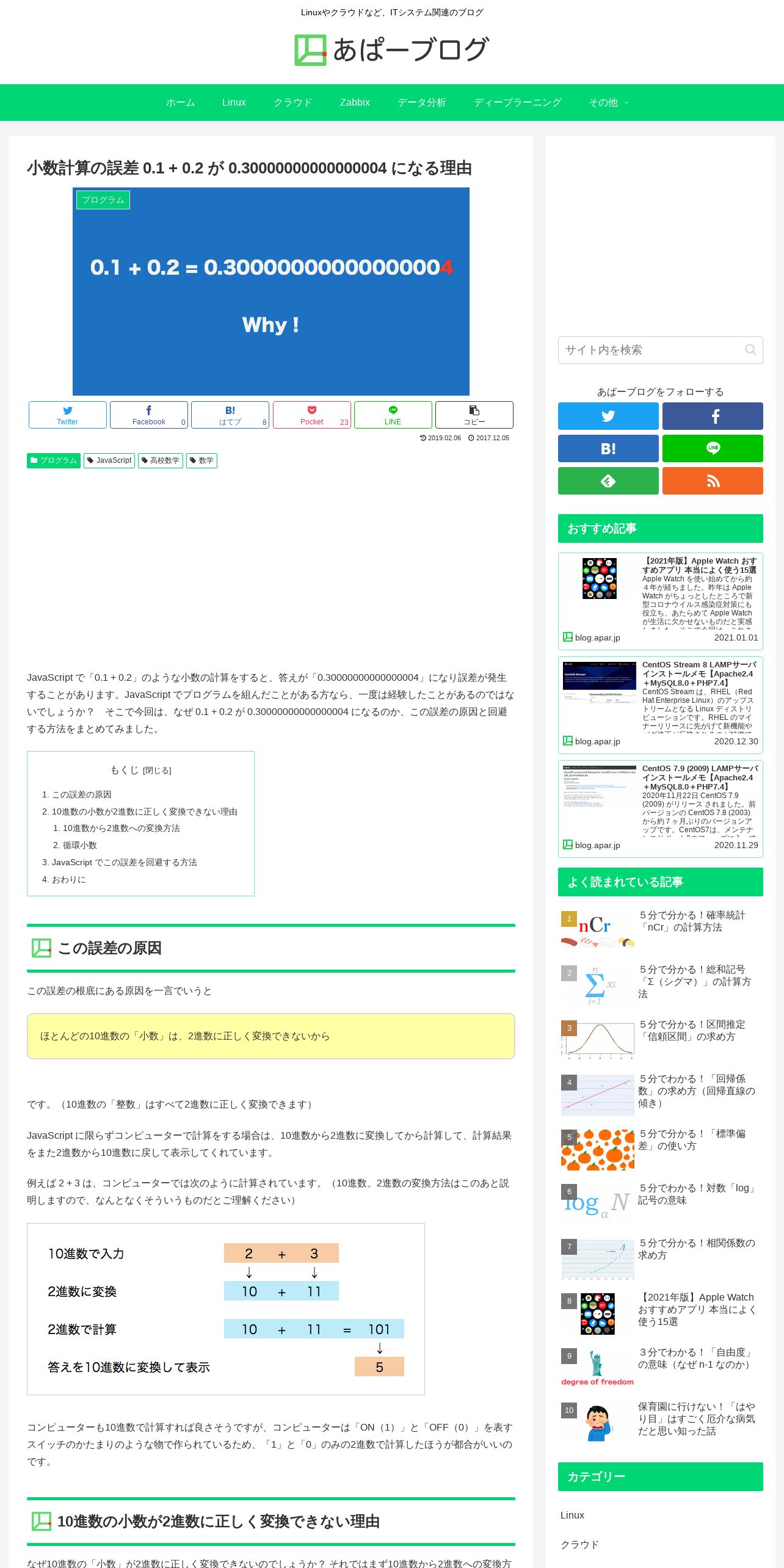This screenshot has height=1568, width=784.
Task: Copy article link with コピー button
Action: click(474, 415)
